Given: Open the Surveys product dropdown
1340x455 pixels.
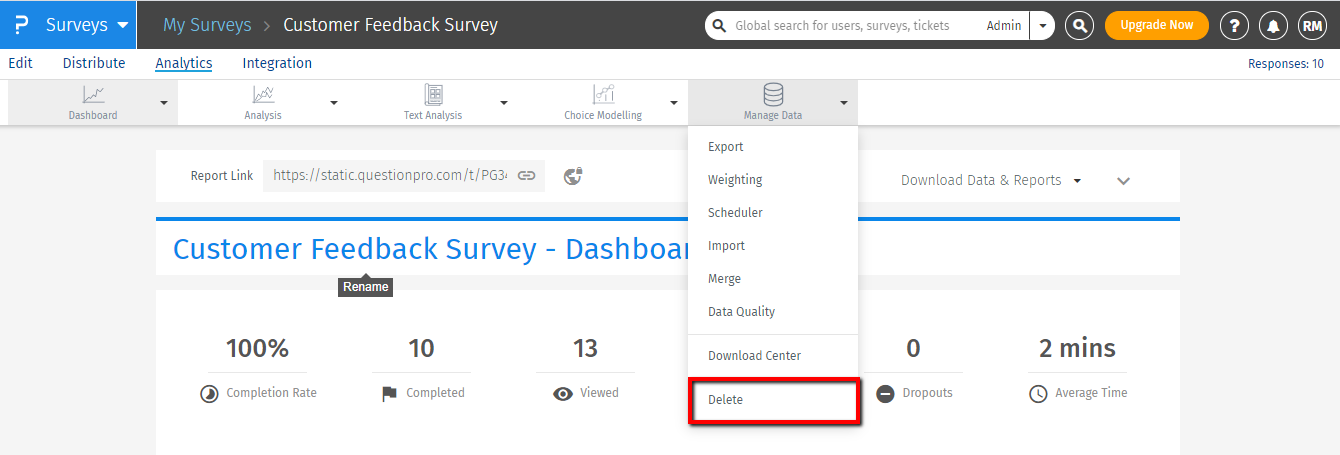Looking at the screenshot, I should pyautogui.click(x=87, y=25).
